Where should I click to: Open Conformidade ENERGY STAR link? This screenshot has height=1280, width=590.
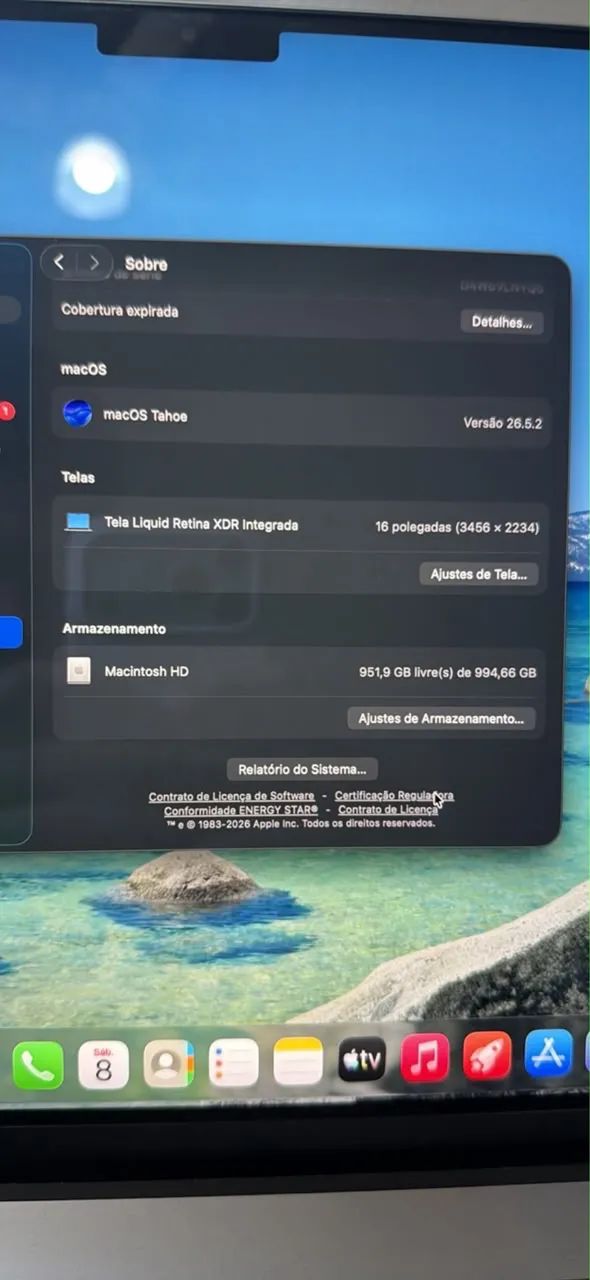click(x=241, y=810)
